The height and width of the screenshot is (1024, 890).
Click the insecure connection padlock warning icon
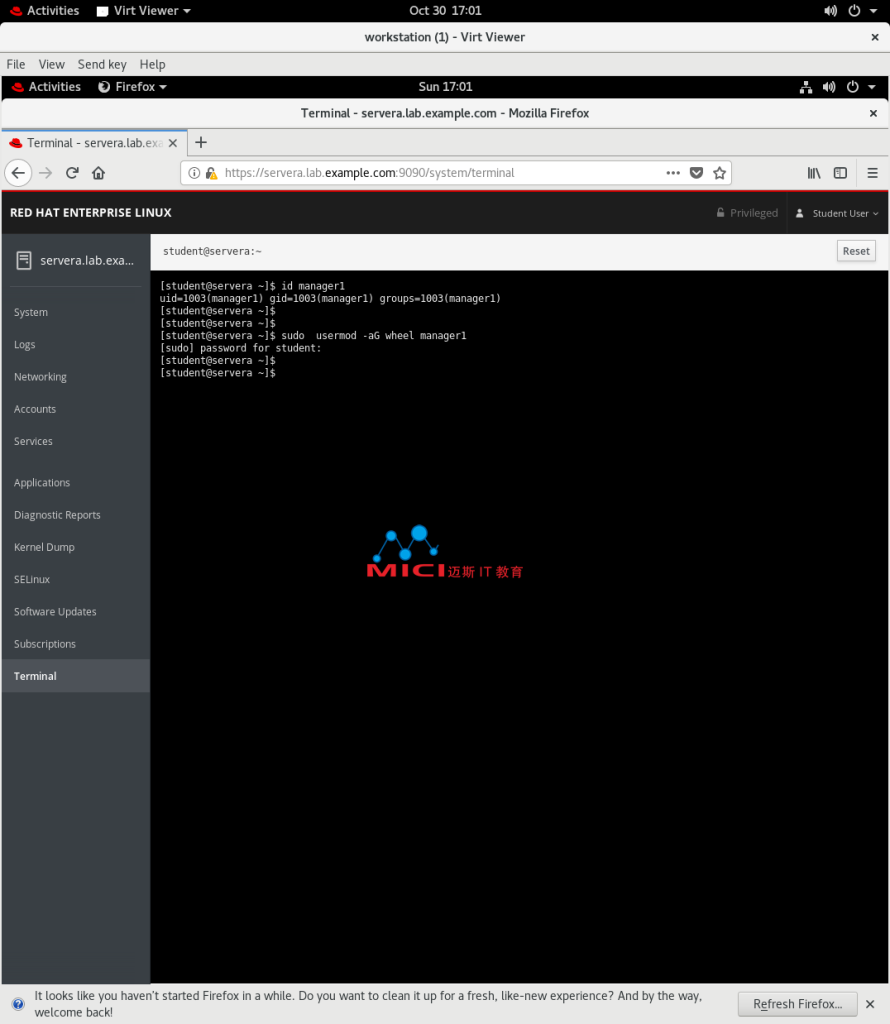(x=211, y=173)
